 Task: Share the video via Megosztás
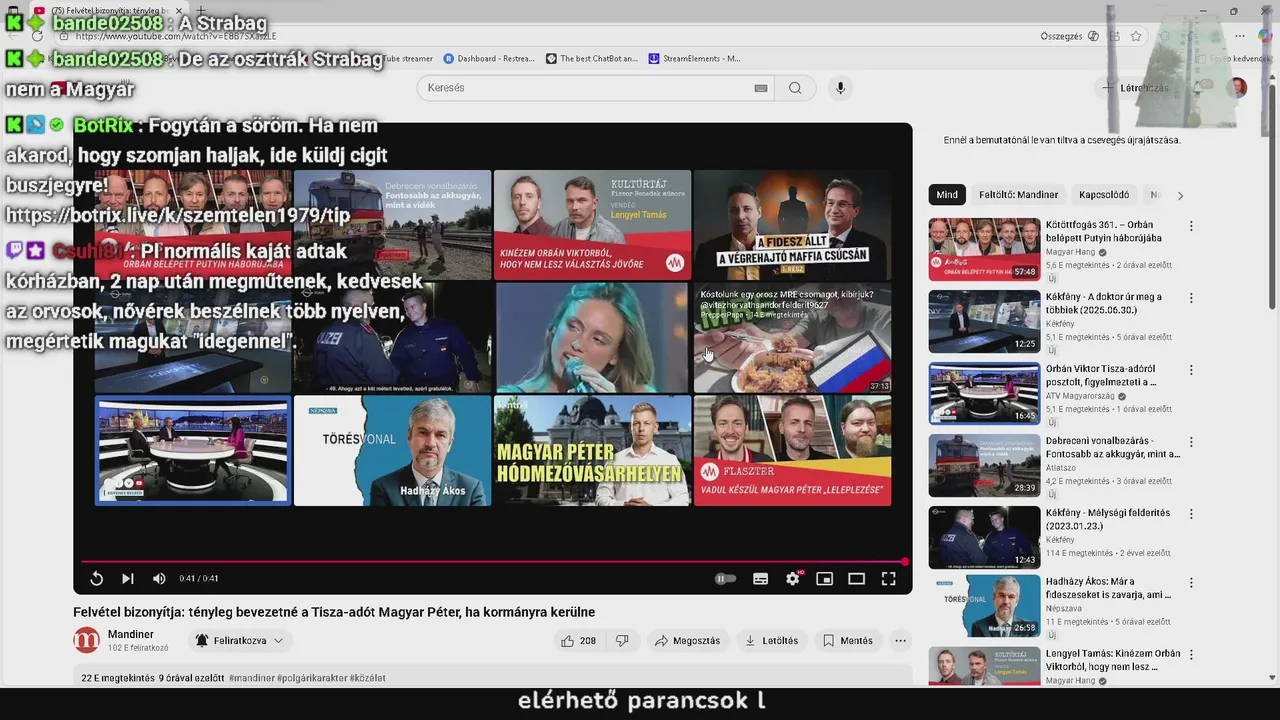click(688, 641)
